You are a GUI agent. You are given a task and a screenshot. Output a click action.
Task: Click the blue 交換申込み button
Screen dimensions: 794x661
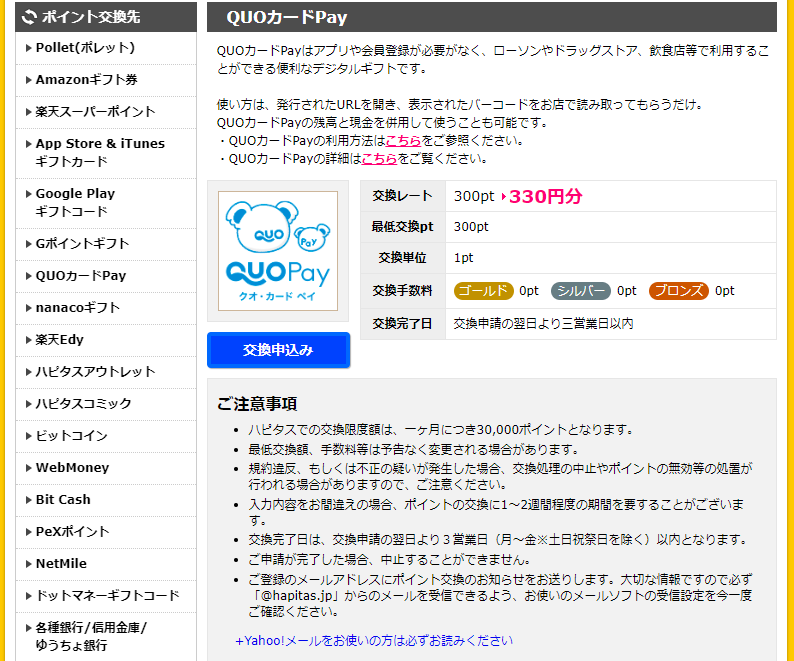coord(278,350)
